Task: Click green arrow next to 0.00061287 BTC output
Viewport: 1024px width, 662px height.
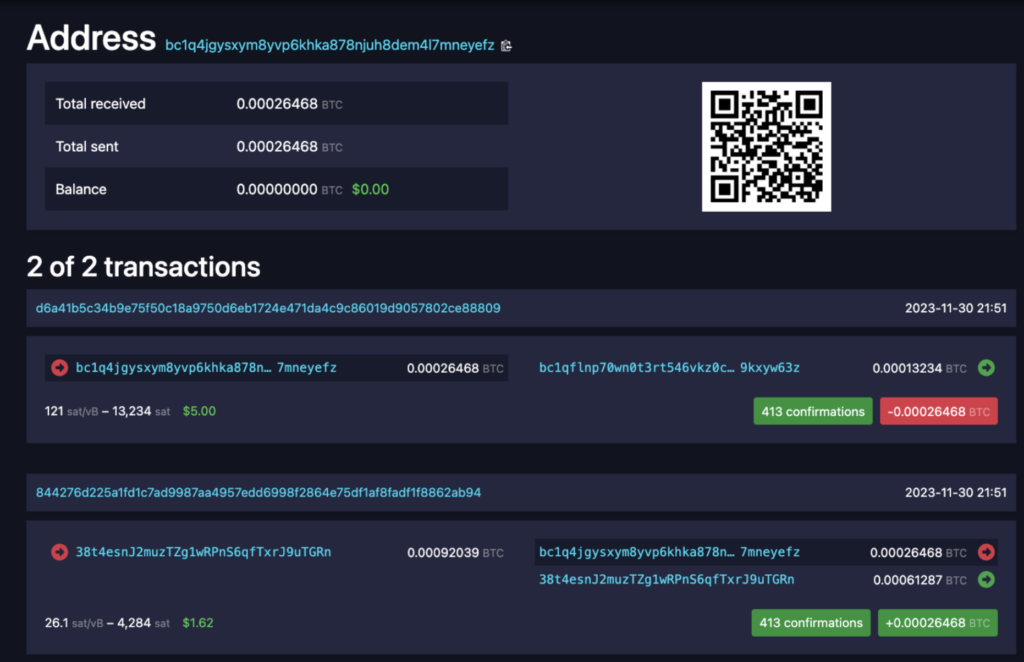Action: (987, 579)
